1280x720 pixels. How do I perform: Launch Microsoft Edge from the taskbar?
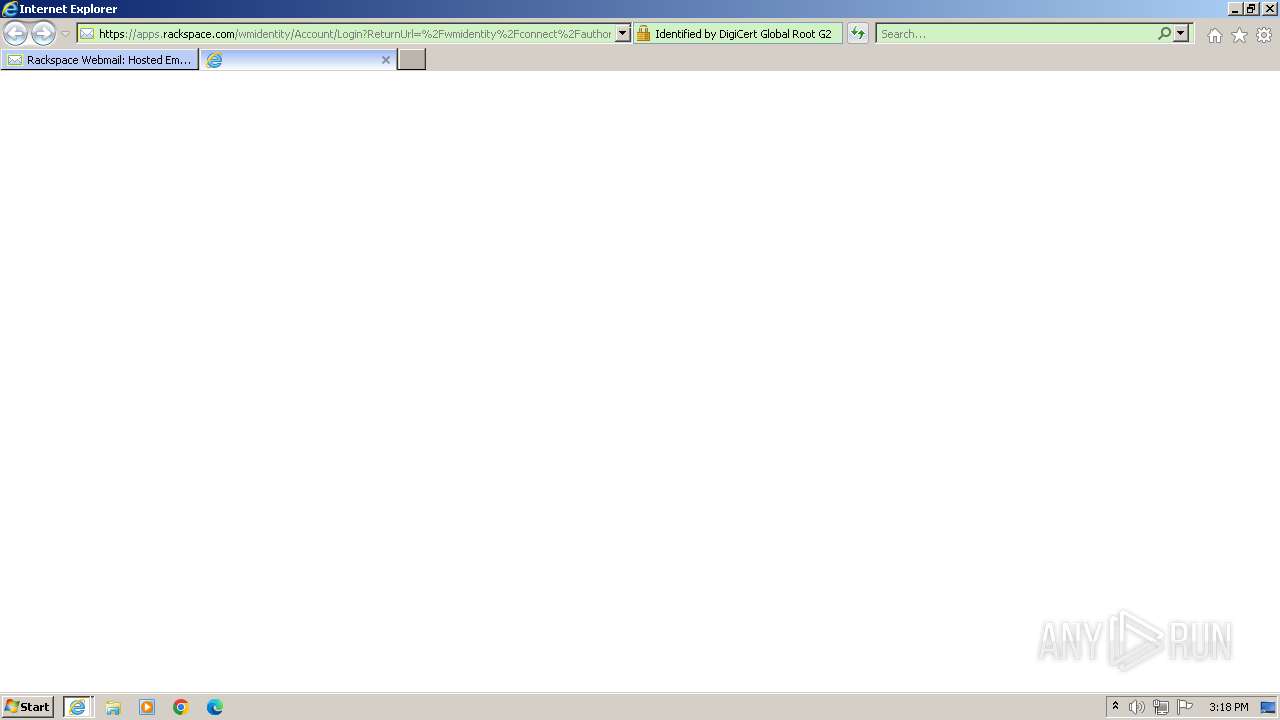[x=215, y=707]
